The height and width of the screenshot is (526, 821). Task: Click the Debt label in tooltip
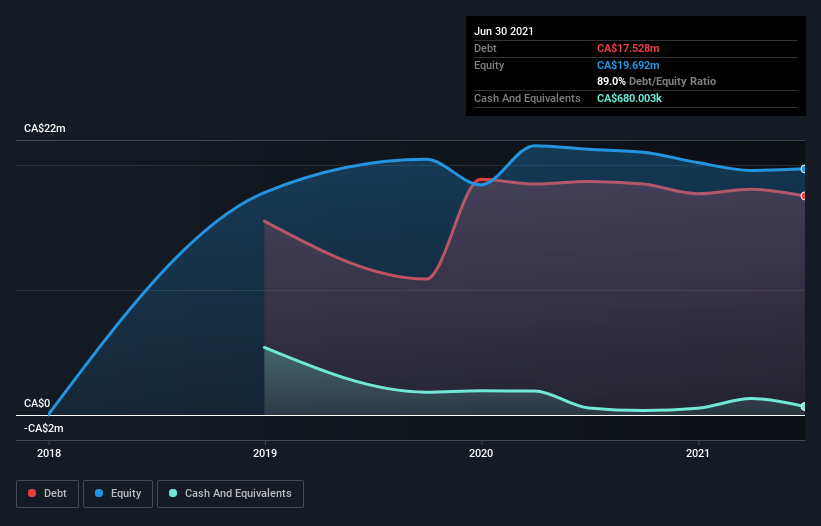click(485, 48)
